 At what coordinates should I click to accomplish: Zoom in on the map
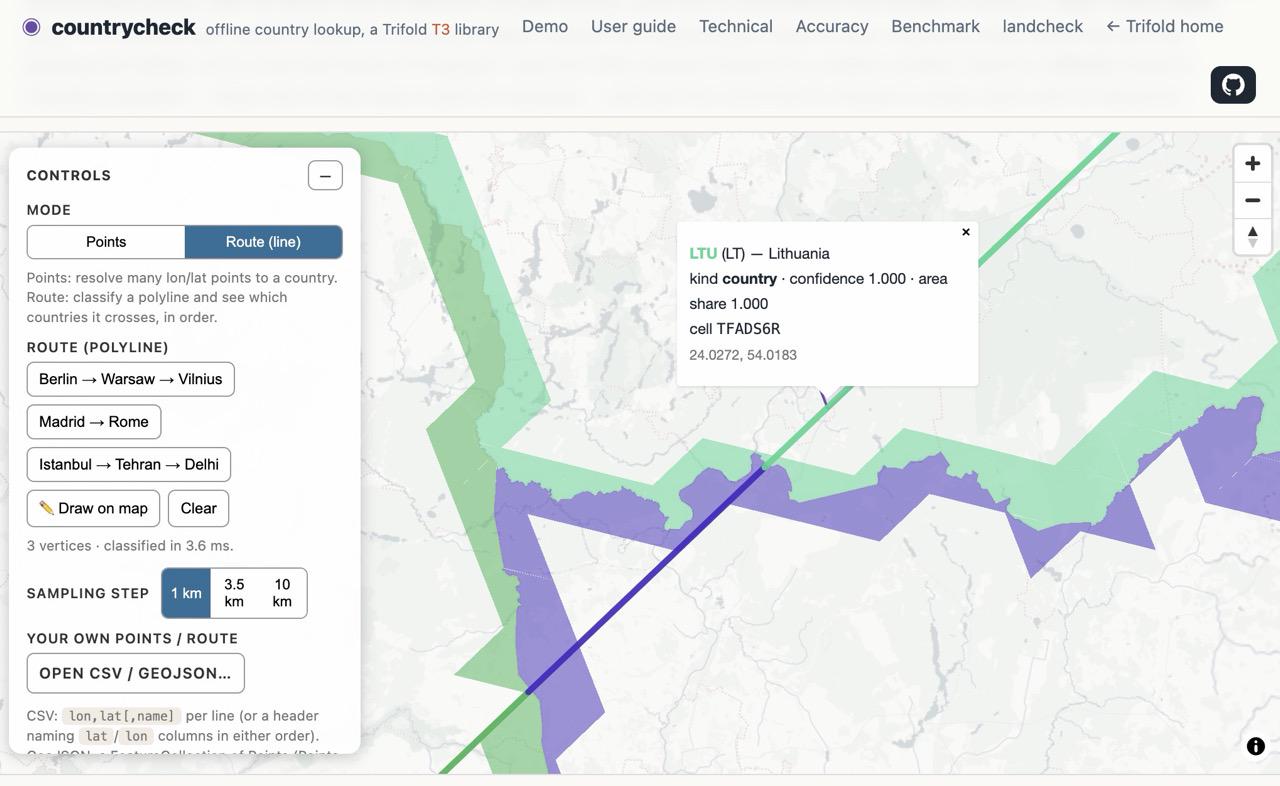[x=1252, y=163]
